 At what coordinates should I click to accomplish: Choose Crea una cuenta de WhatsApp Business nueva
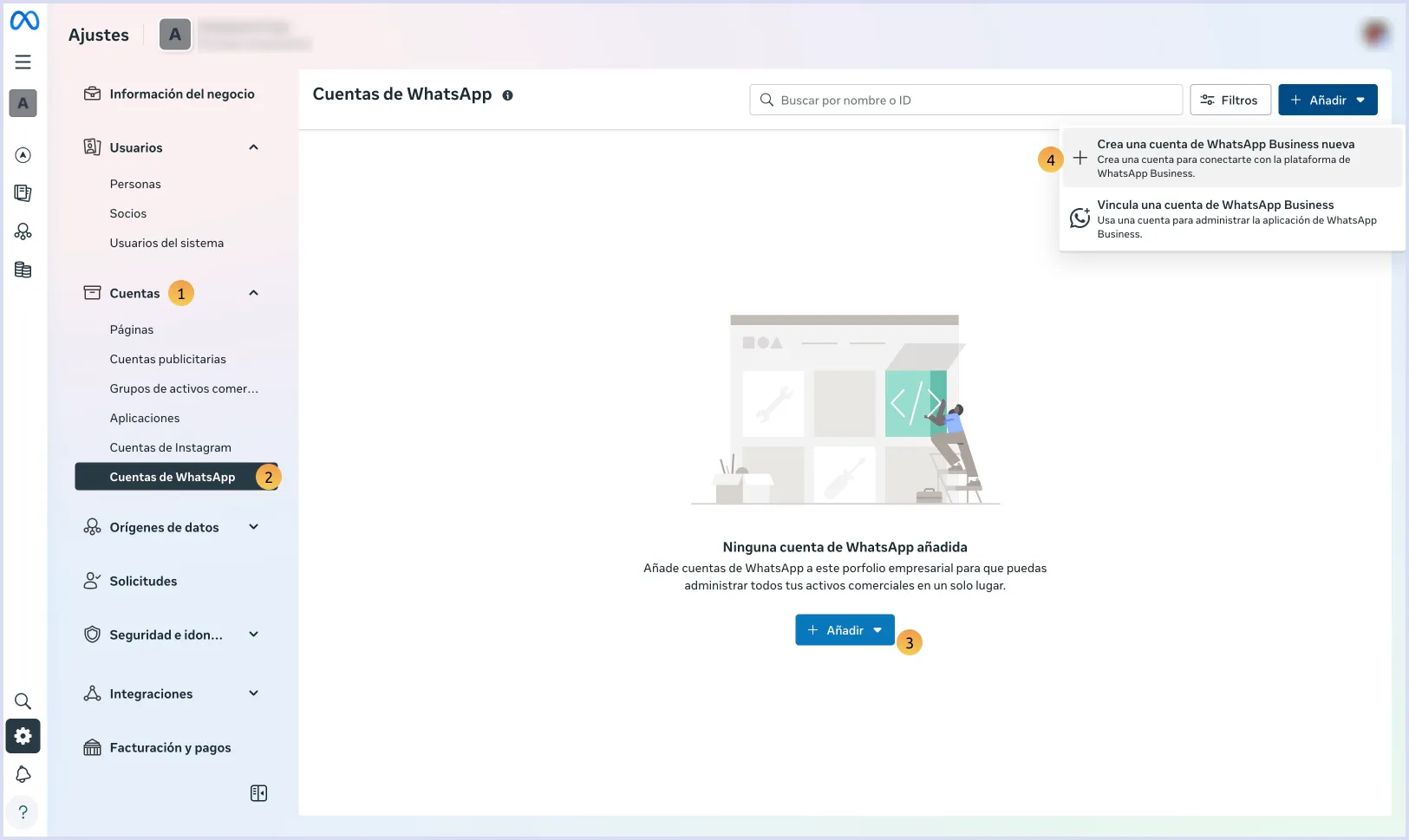point(1225,158)
